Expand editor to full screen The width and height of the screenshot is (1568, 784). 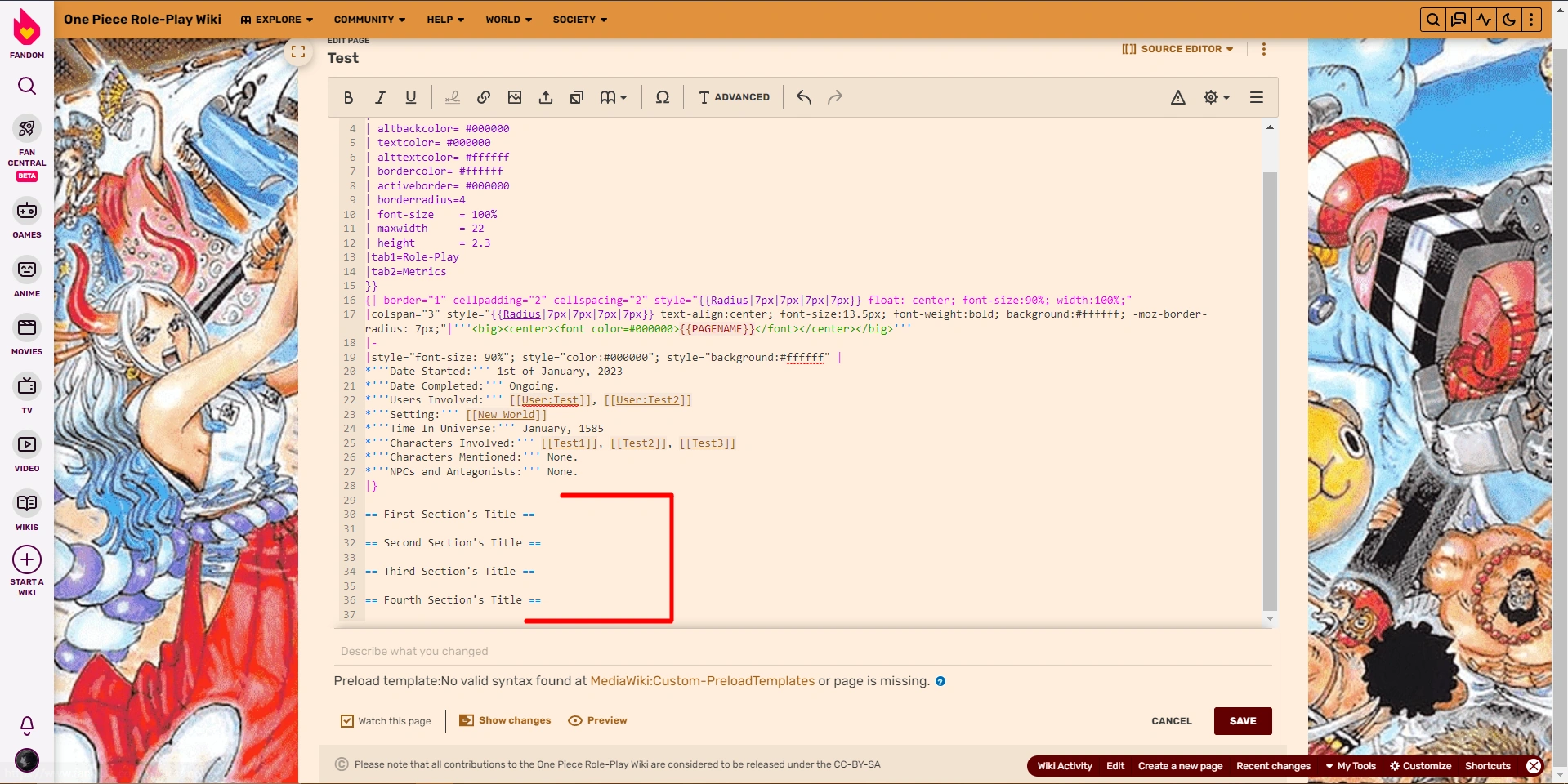click(x=298, y=51)
